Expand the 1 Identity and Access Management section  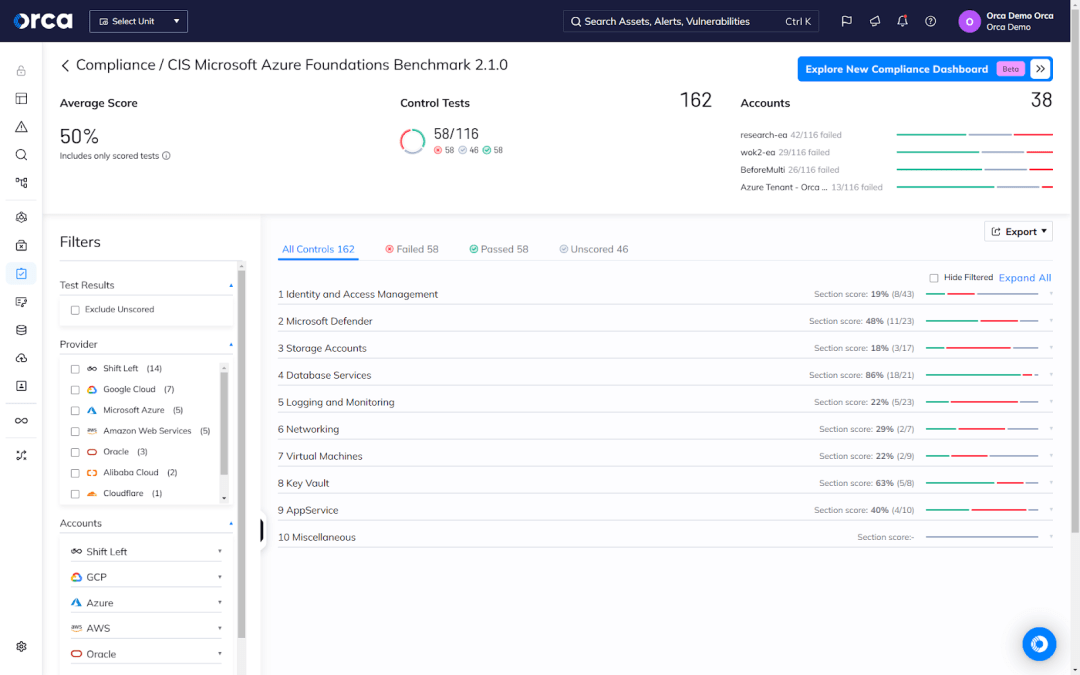pyautogui.click(x=665, y=294)
